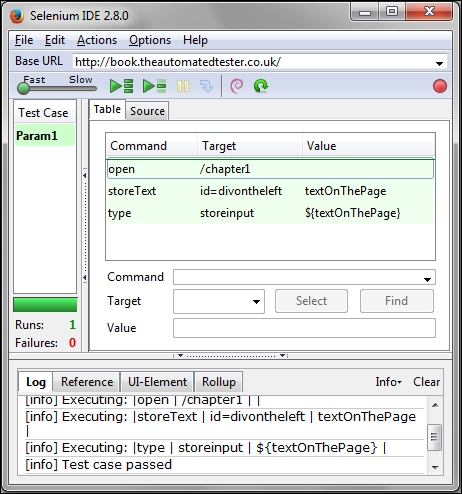Open the Rollup tab

219,382
